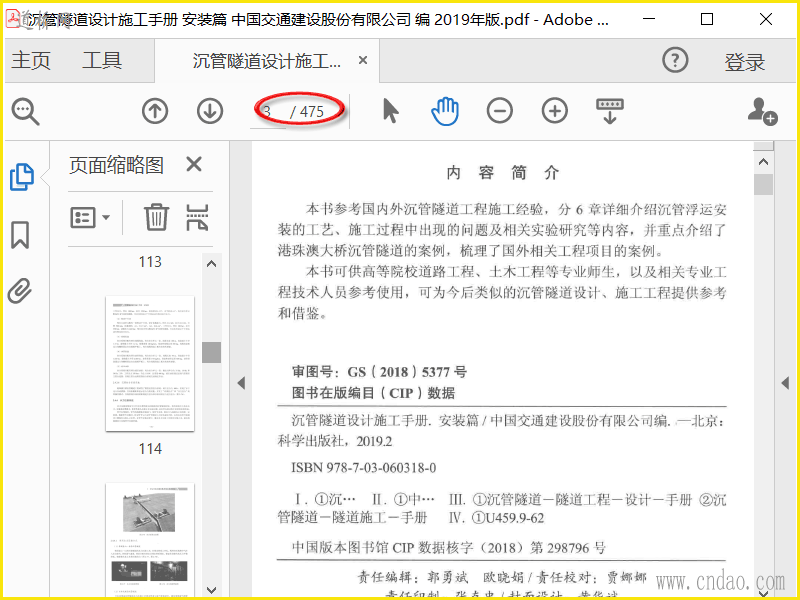
Task: Open the scrolling mode page display icon
Action: 610,111
